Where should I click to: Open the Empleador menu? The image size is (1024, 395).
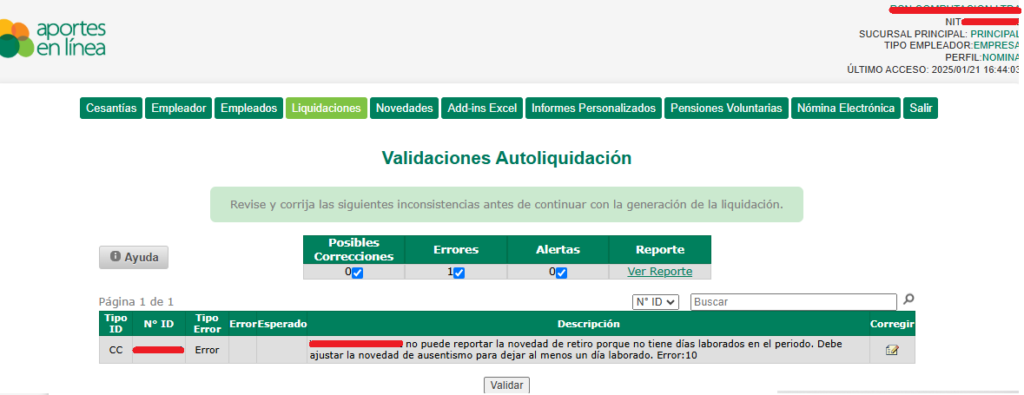click(x=179, y=108)
